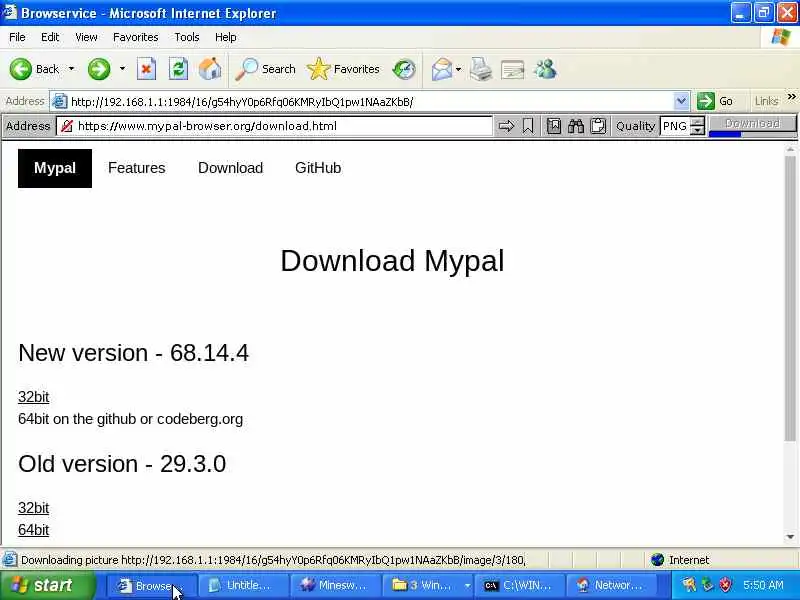Viewport: 800px width, 600px height.
Task: Click the 'Old version - 29.3.0' heading
Action: pyautogui.click(x=122, y=464)
